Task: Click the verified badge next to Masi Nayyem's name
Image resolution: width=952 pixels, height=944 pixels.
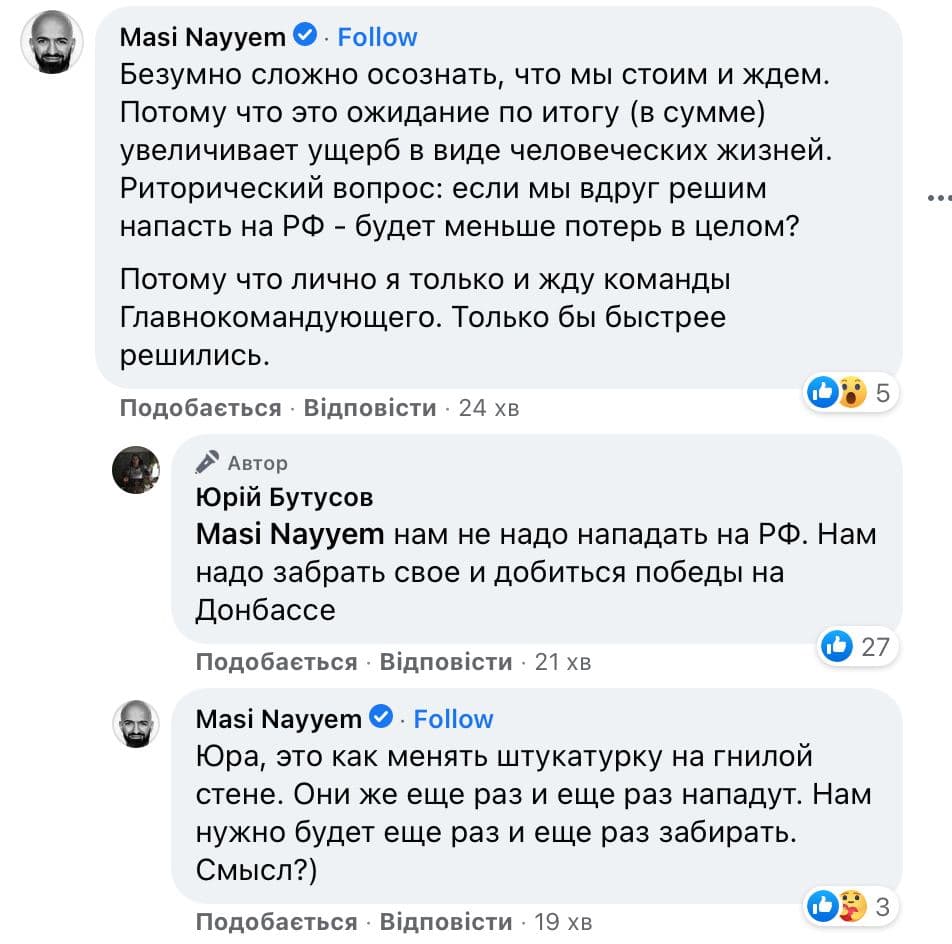Action: 301,36
